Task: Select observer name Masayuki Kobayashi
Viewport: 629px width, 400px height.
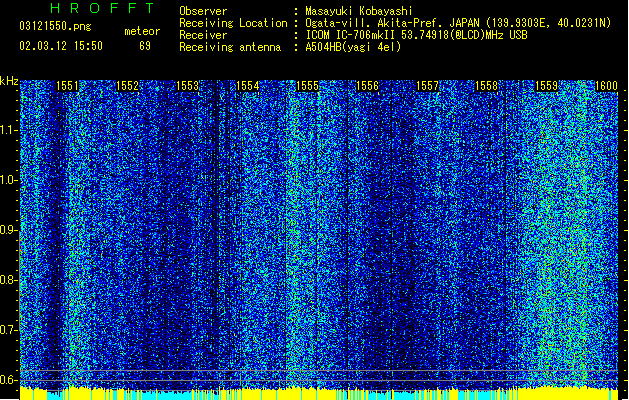Action: pos(359,11)
